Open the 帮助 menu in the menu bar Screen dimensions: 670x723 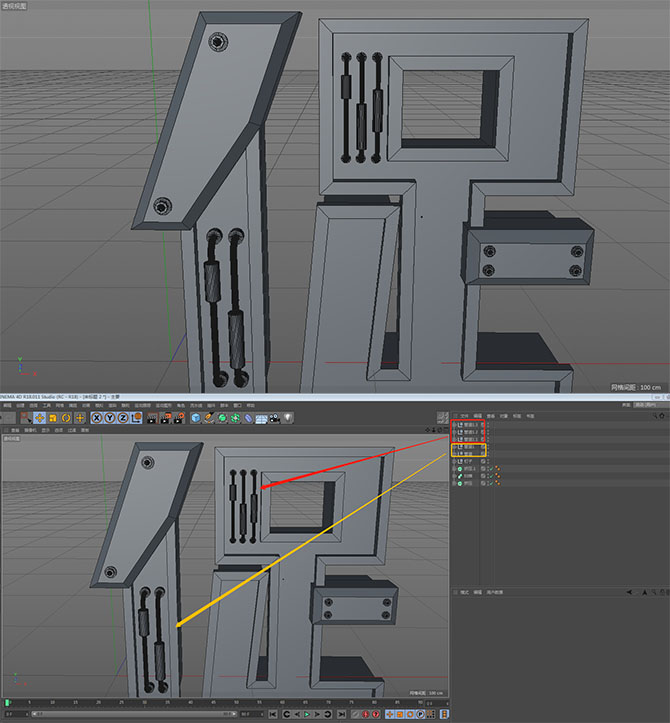coord(250,405)
